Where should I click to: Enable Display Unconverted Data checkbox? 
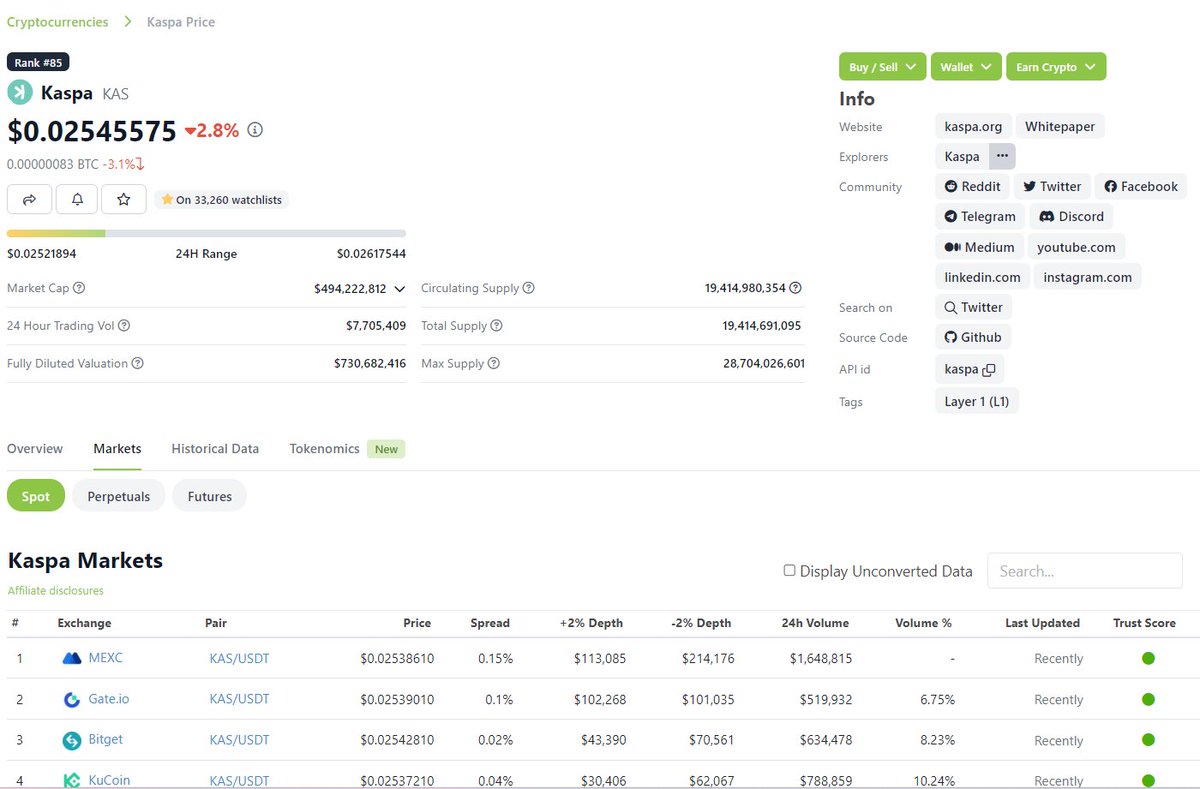(789, 571)
